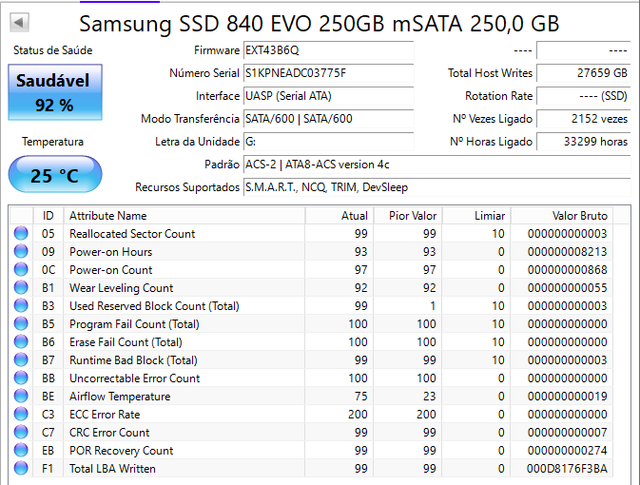Click the status orb for Program Fail Count
Screen dimensions: 640x485
[21, 324]
